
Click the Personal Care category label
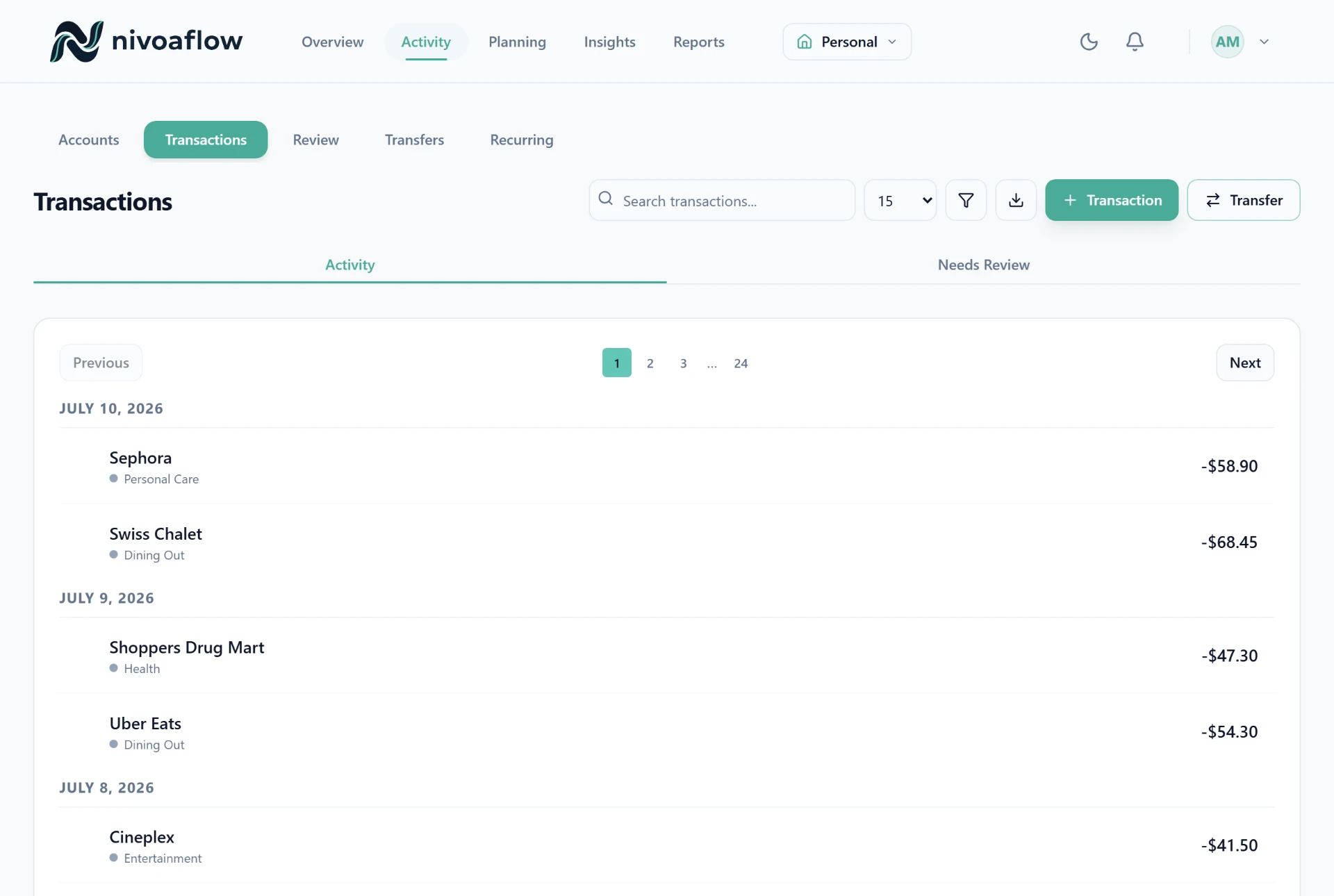[x=161, y=479]
